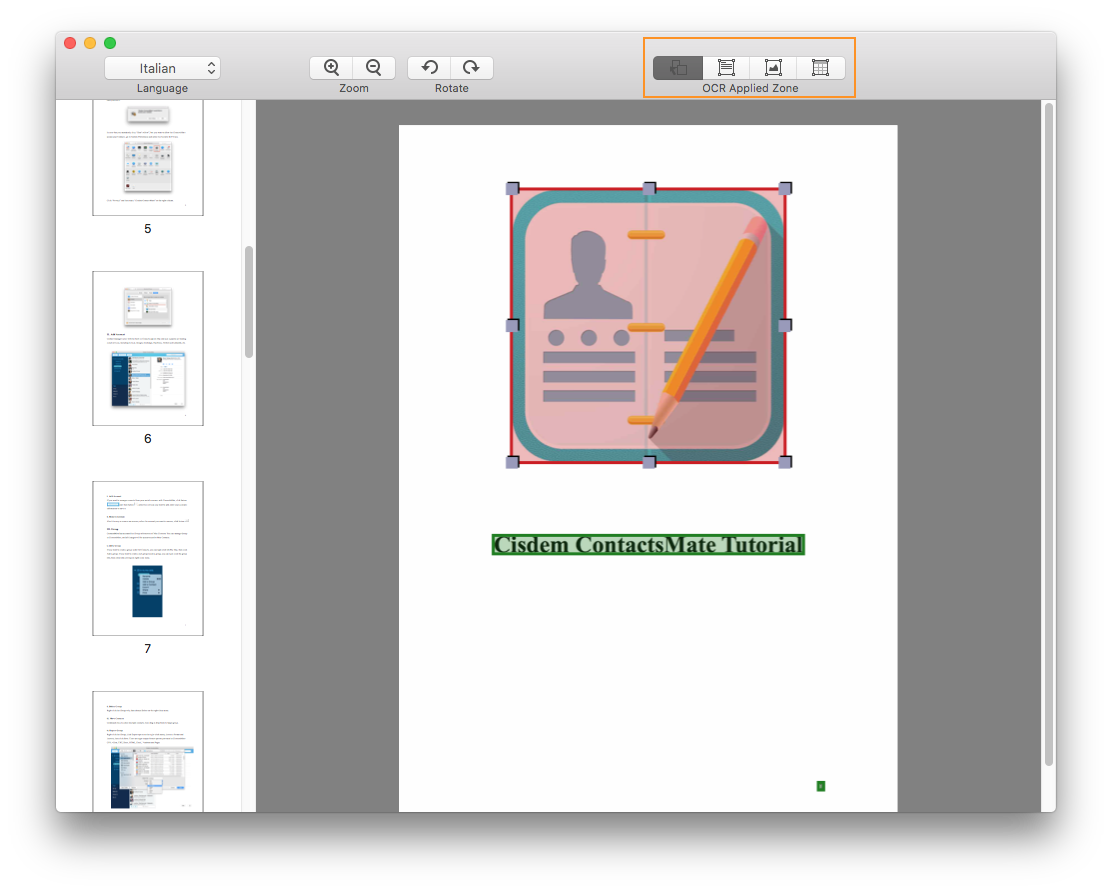Select the Cisdem ContactsMate Tutorial text zone
Screen dimensions: 1112x892
point(648,545)
